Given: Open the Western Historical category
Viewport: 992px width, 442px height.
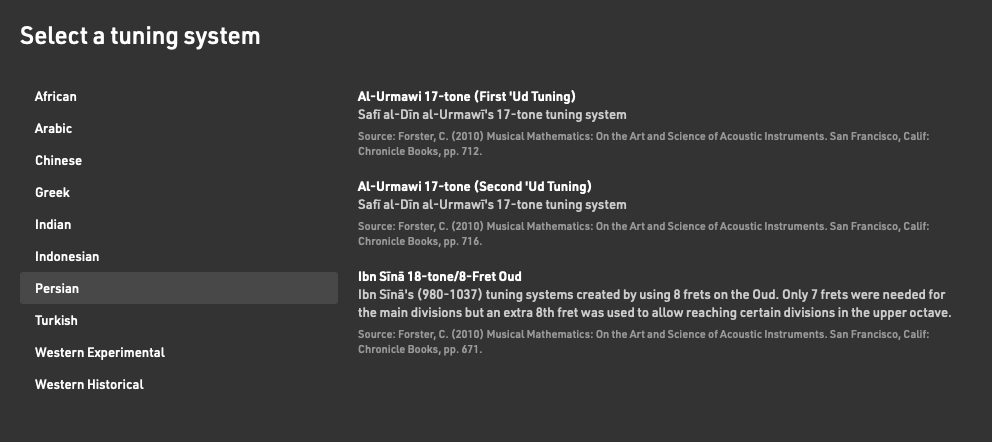Looking at the screenshot, I should coord(89,384).
